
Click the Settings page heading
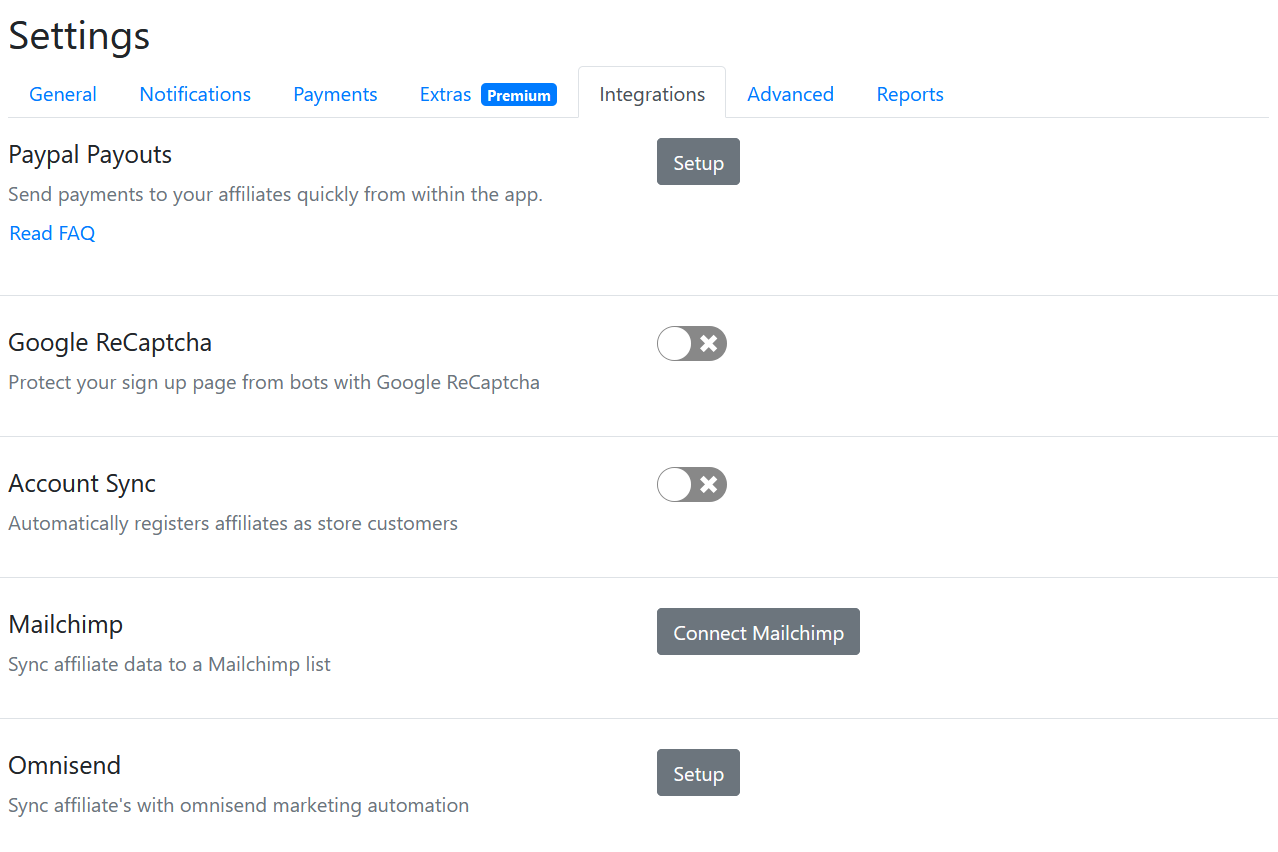point(79,36)
